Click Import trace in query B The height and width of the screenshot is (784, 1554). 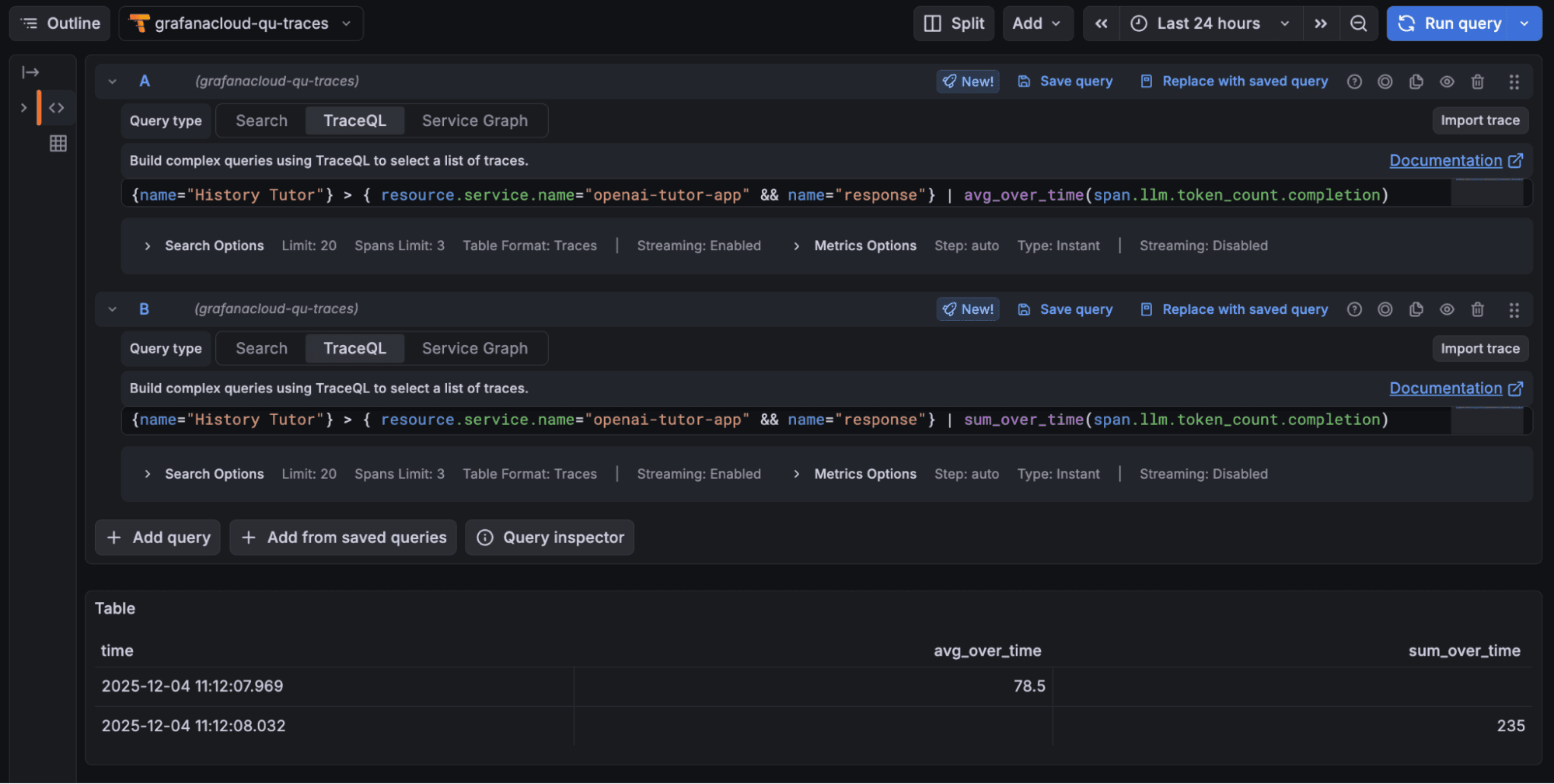[1480, 349]
